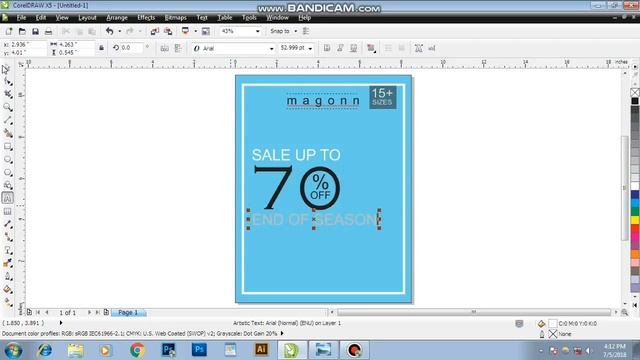This screenshot has width=640, height=360.
Task: Open Photoshop from the taskbar
Action: tap(199, 350)
